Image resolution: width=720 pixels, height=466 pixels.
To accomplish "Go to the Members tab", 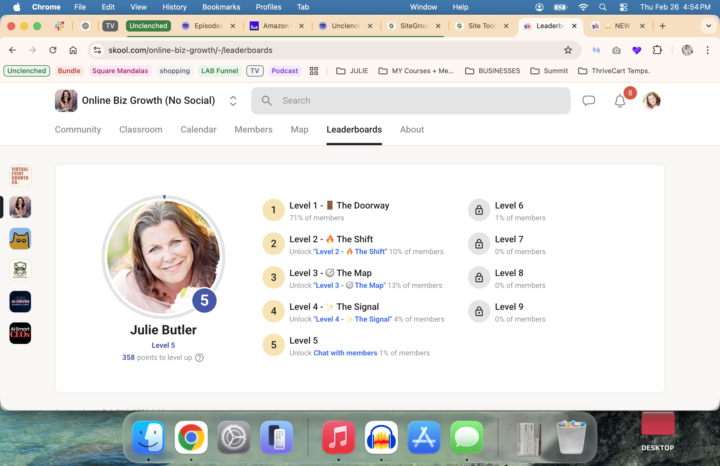I will [253, 129].
